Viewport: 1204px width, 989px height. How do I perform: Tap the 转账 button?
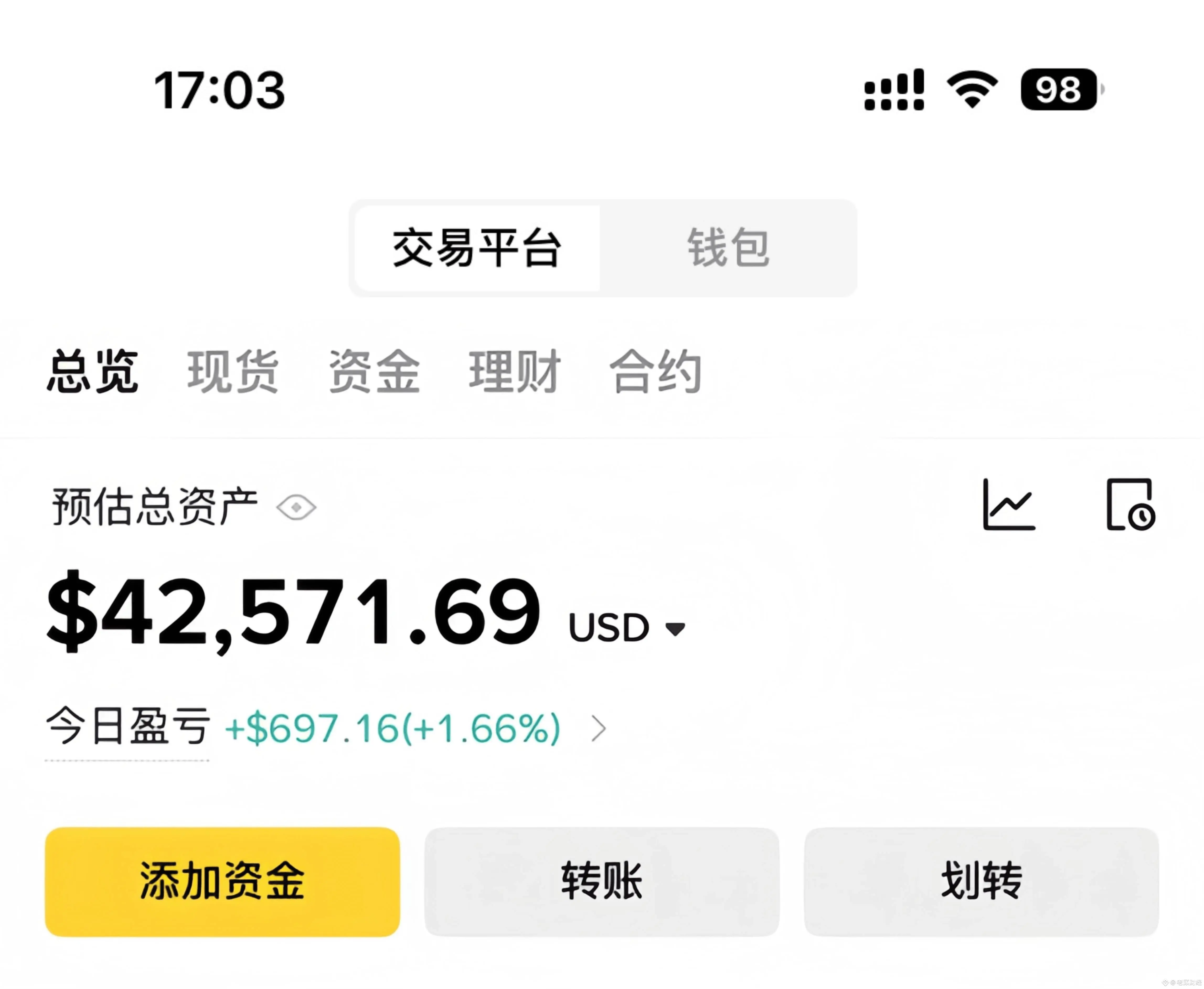click(602, 881)
